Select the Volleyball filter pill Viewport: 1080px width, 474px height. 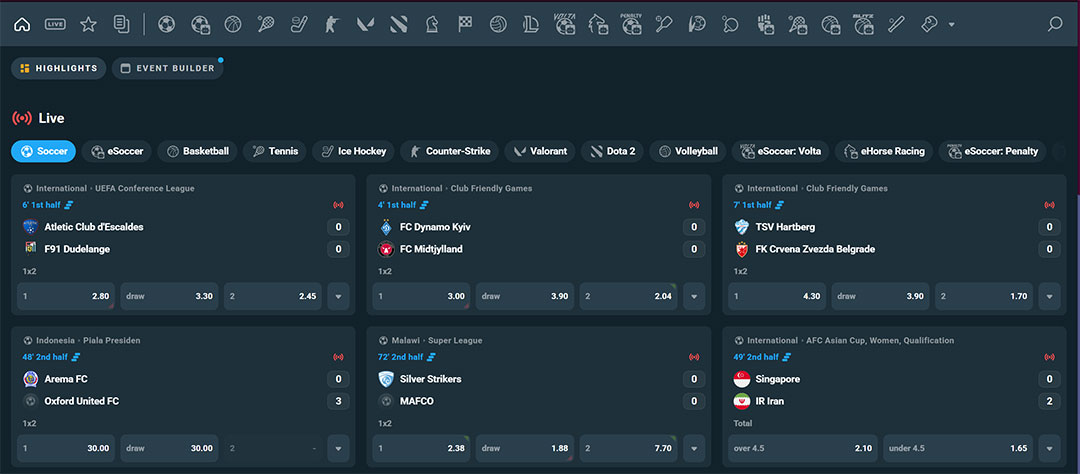[687, 151]
